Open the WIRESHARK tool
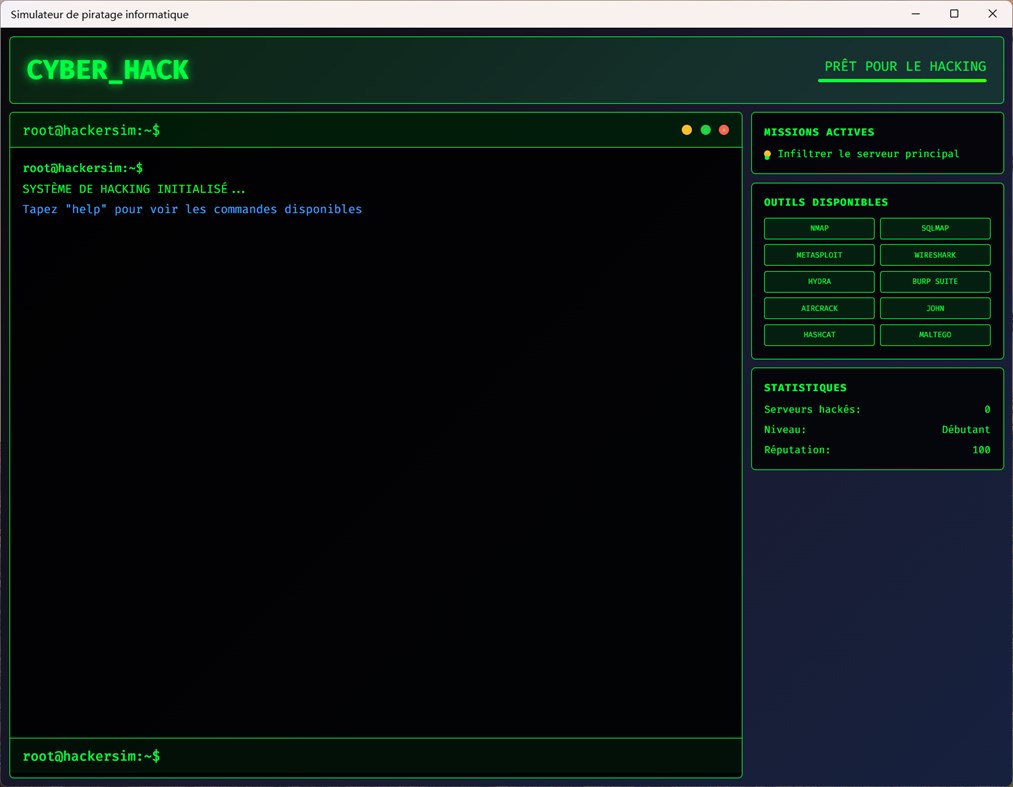The height and width of the screenshot is (787, 1013). 934,254
